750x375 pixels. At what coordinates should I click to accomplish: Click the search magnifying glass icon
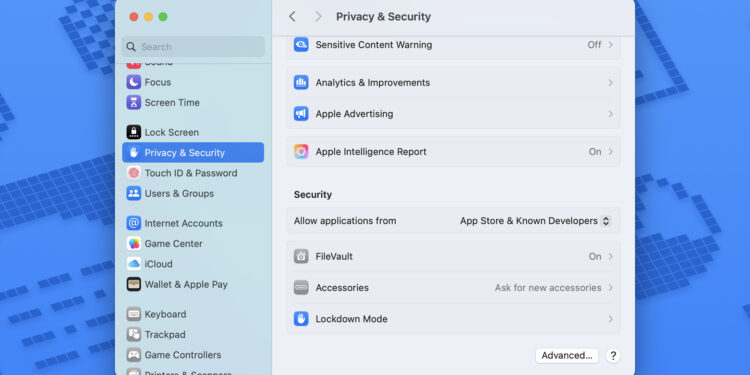(131, 47)
